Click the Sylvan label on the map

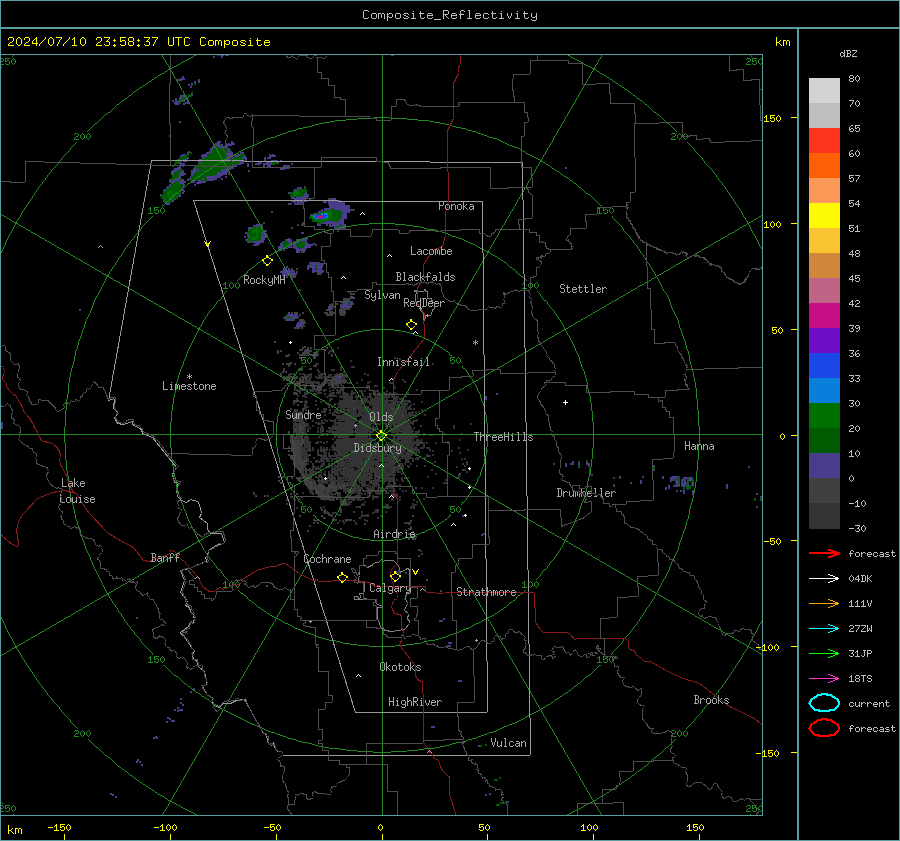[x=382, y=295]
